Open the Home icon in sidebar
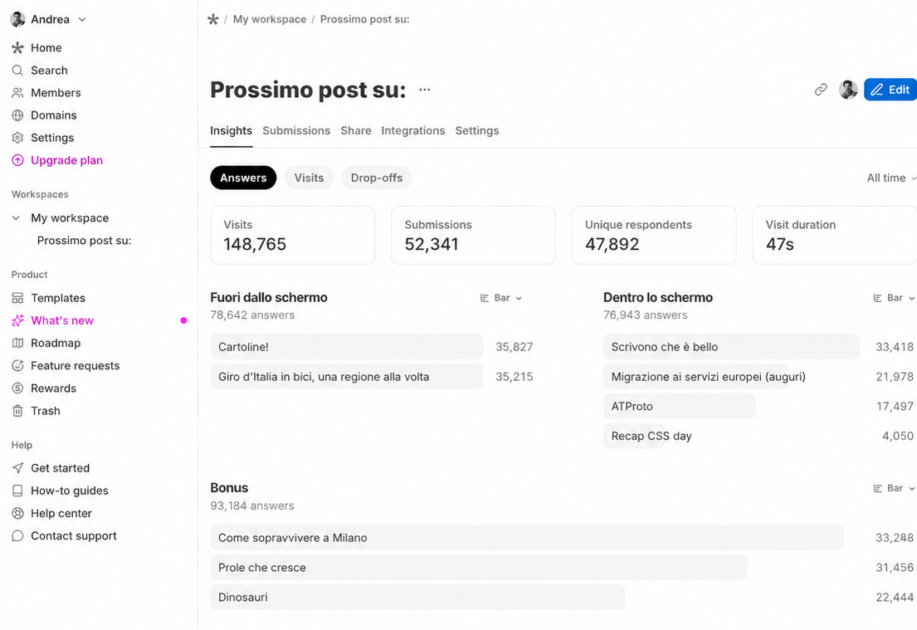 click(18, 48)
